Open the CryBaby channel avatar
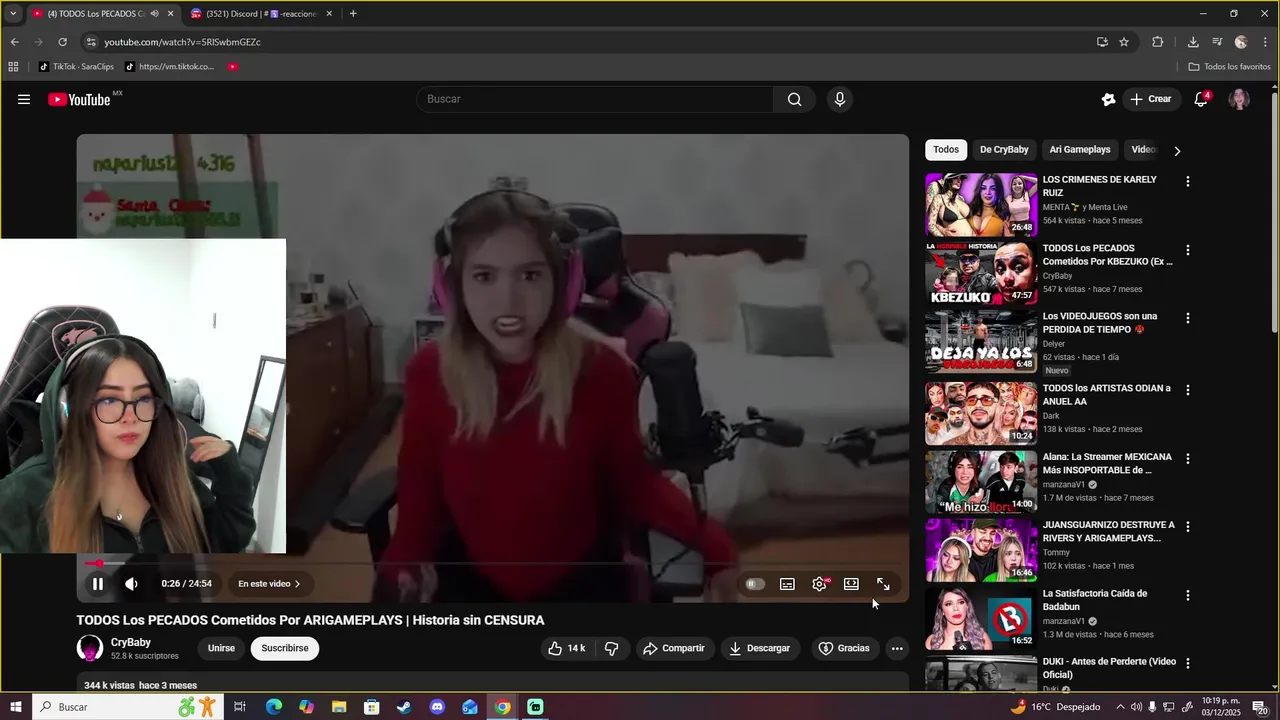The height and width of the screenshot is (720, 1280). tap(90, 648)
